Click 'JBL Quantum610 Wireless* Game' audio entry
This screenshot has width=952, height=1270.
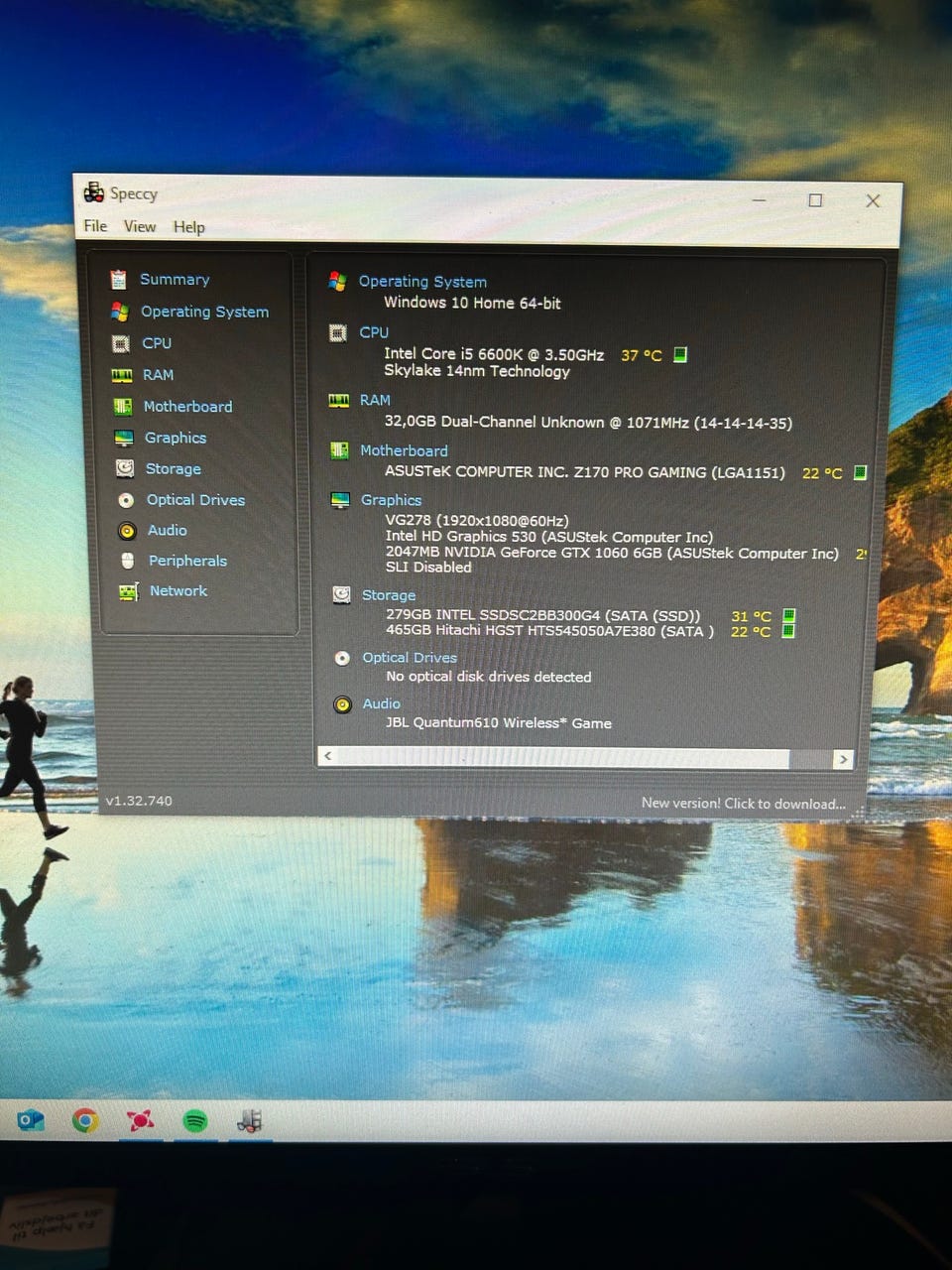tap(499, 723)
